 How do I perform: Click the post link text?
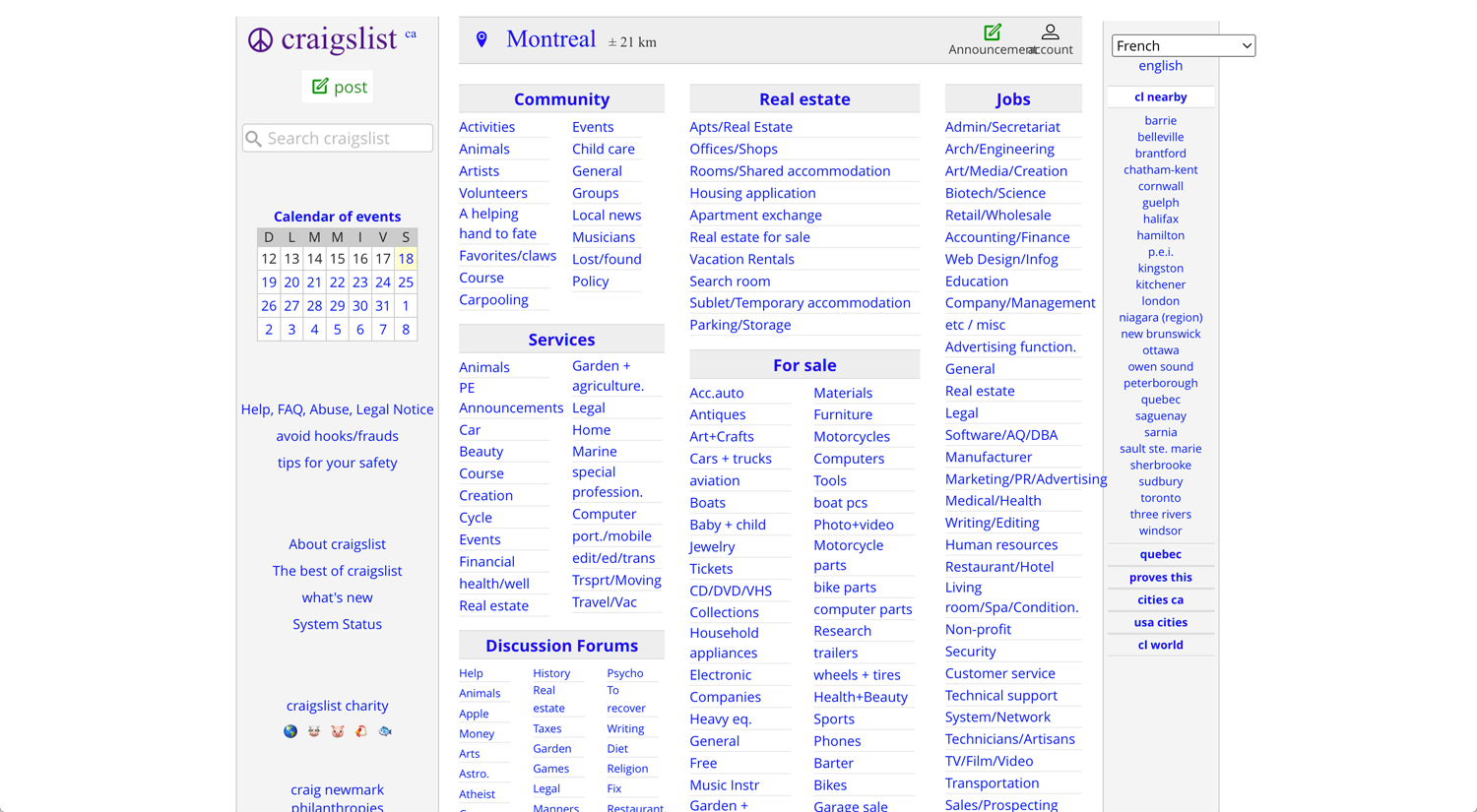[x=351, y=87]
